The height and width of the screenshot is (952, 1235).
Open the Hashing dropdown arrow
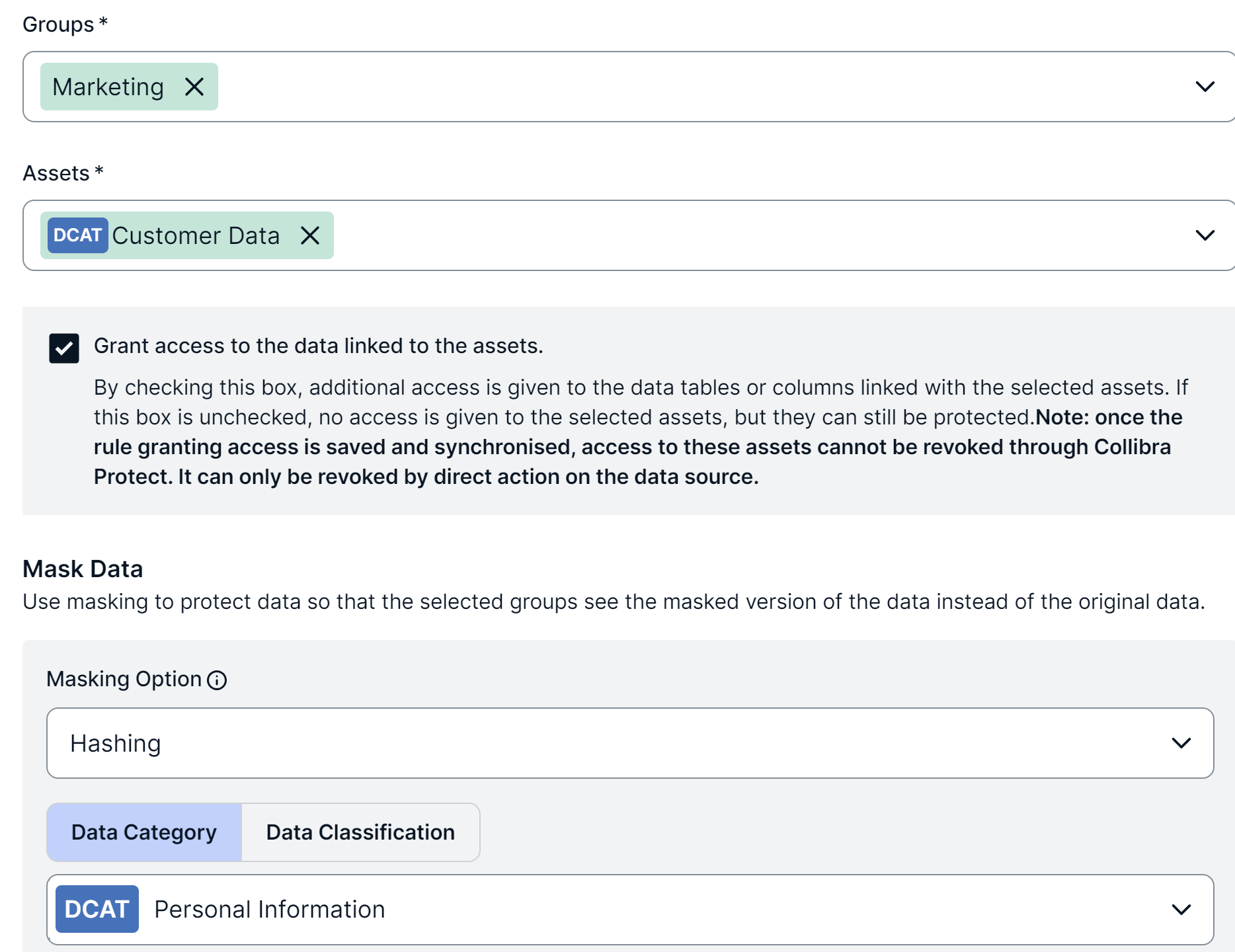[x=1181, y=743]
